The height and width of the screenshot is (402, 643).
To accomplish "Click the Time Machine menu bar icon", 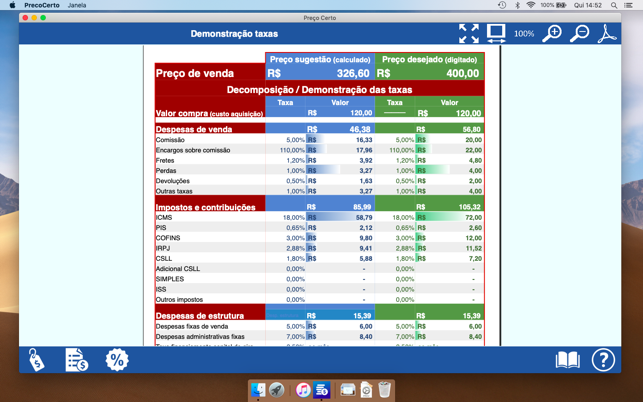I will click(x=502, y=5).
